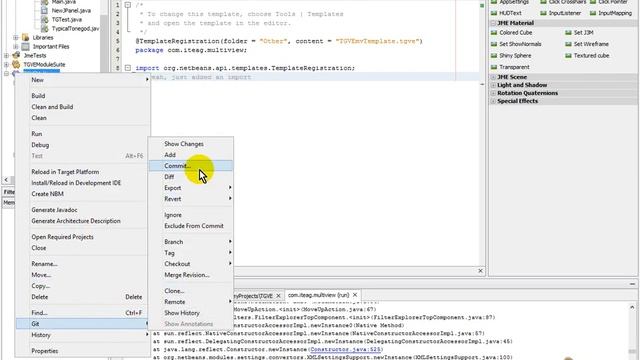Collapse the import fold on line 8
The image size is (640, 360).
[128, 68]
